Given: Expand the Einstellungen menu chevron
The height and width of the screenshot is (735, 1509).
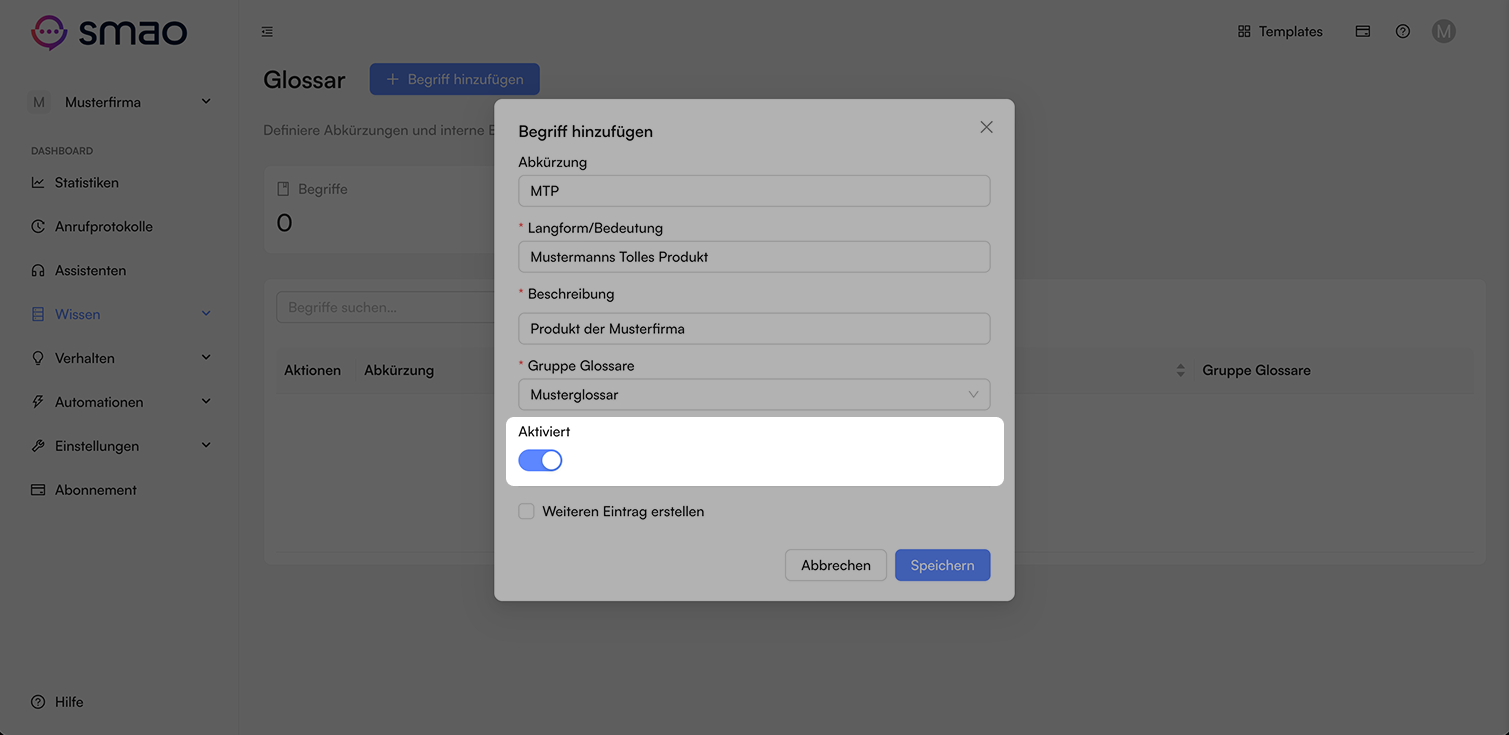Looking at the screenshot, I should 206,445.
